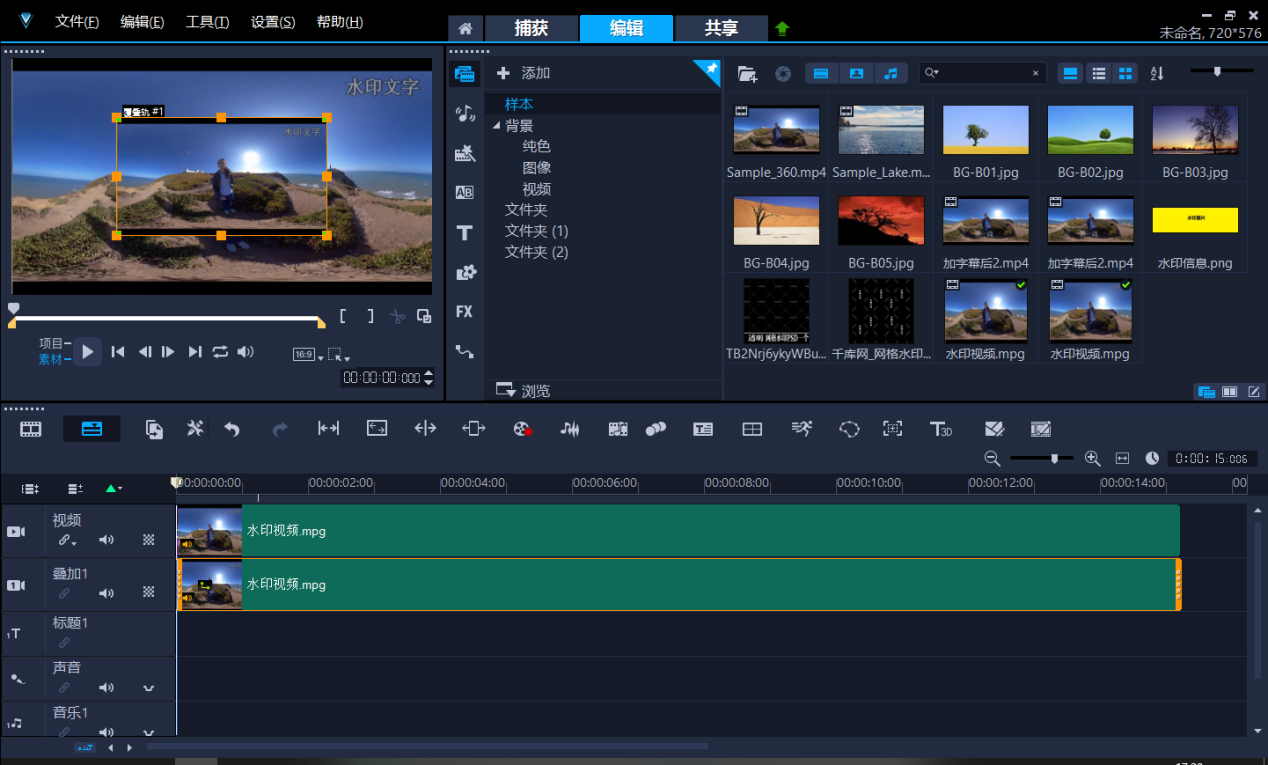Image resolution: width=1268 pixels, height=765 pixels.
Task: Adjust the timeline zoom slider
Action: [1042, 458]
